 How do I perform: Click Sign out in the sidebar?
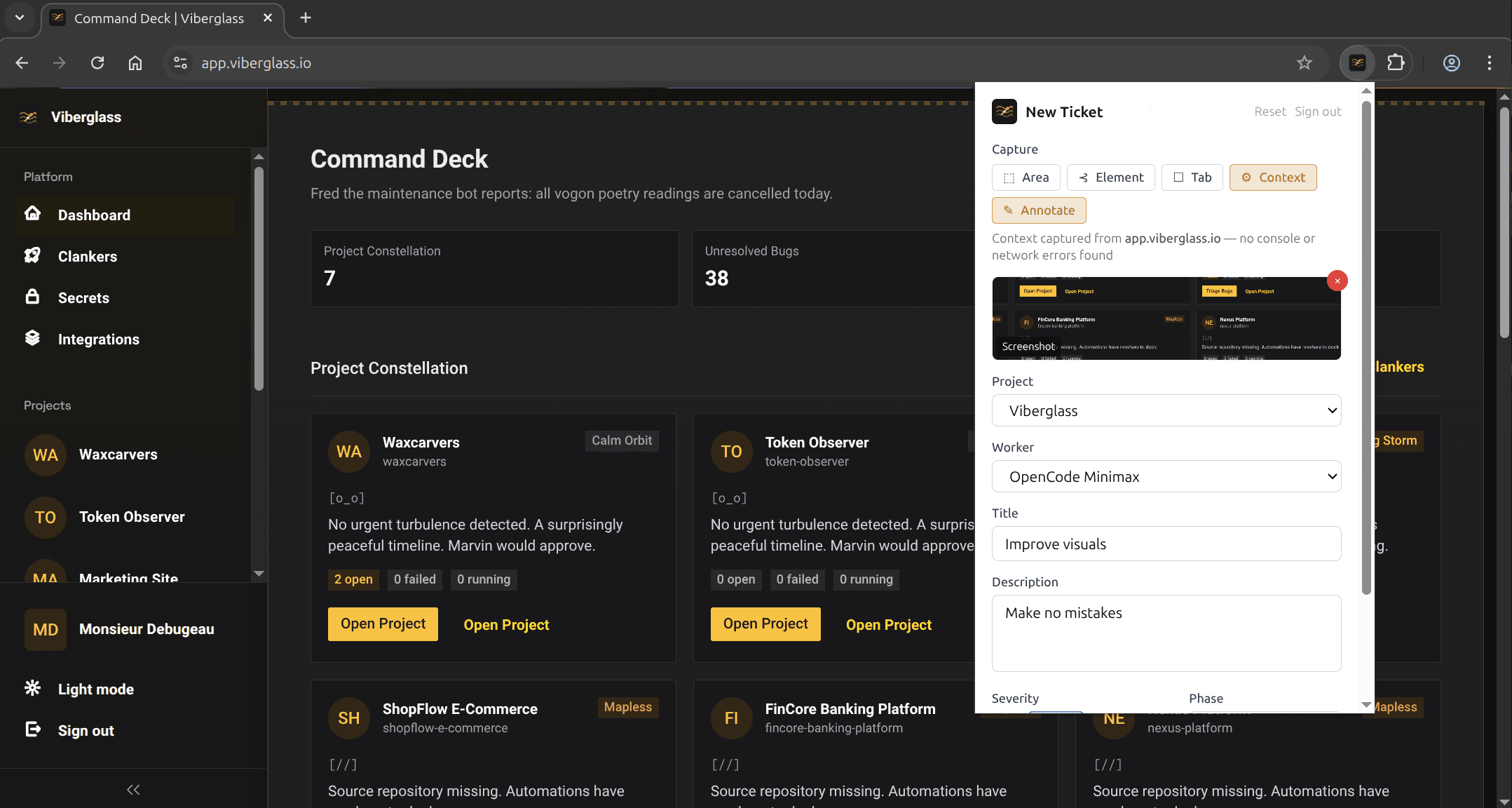[x=86, y=731]
